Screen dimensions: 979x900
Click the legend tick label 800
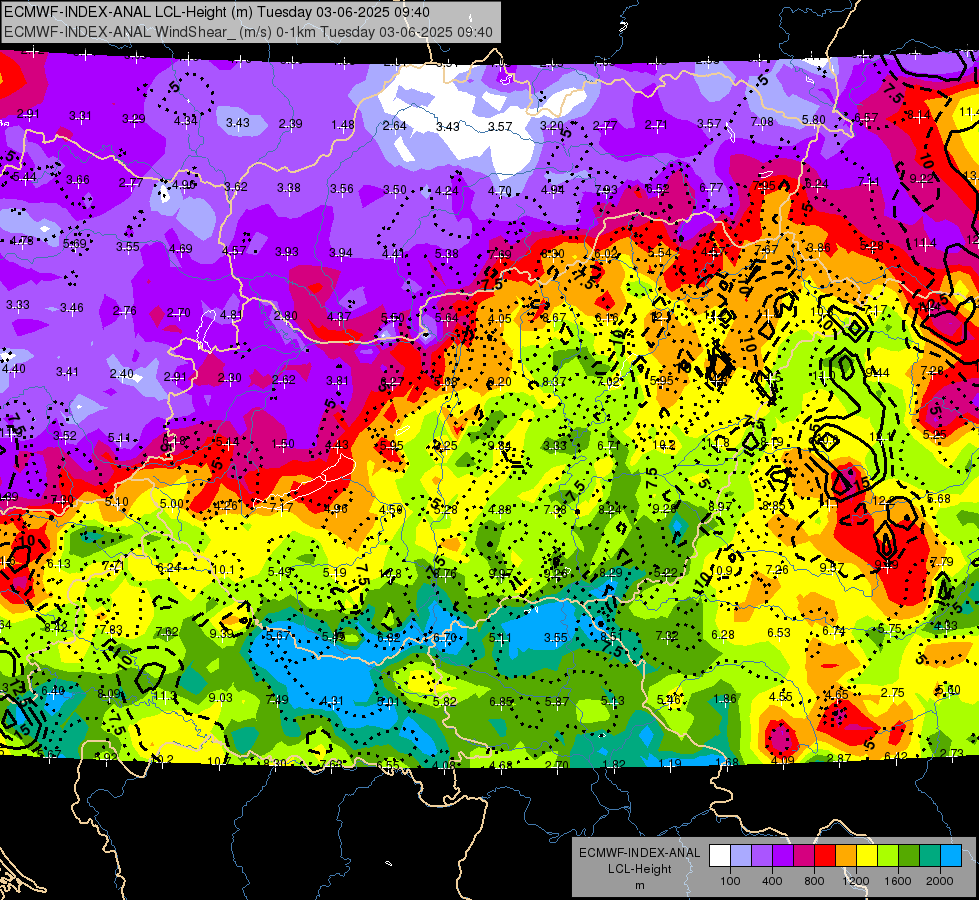(814, 881)
